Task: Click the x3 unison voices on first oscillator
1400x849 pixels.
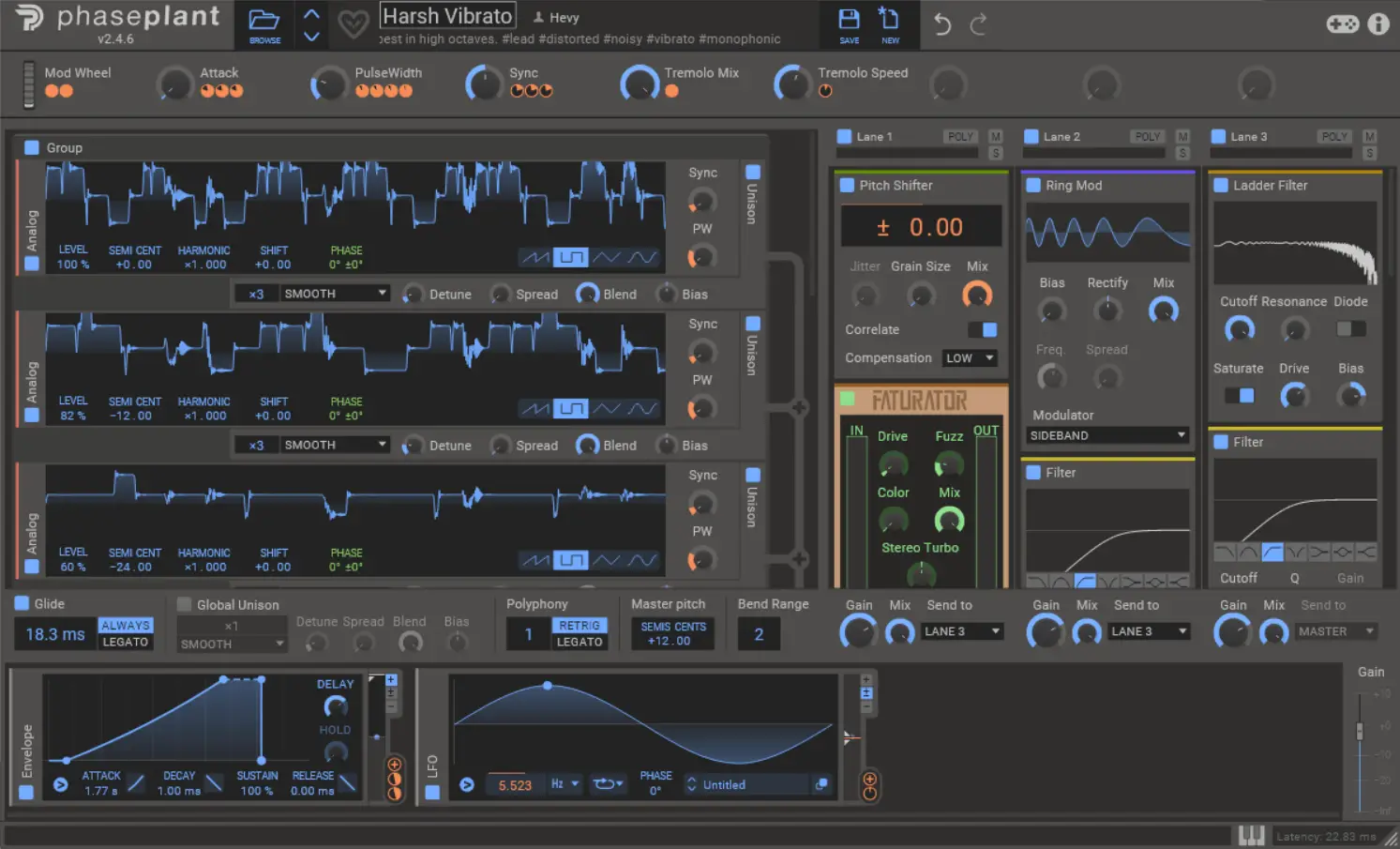Action: (256, 294)
